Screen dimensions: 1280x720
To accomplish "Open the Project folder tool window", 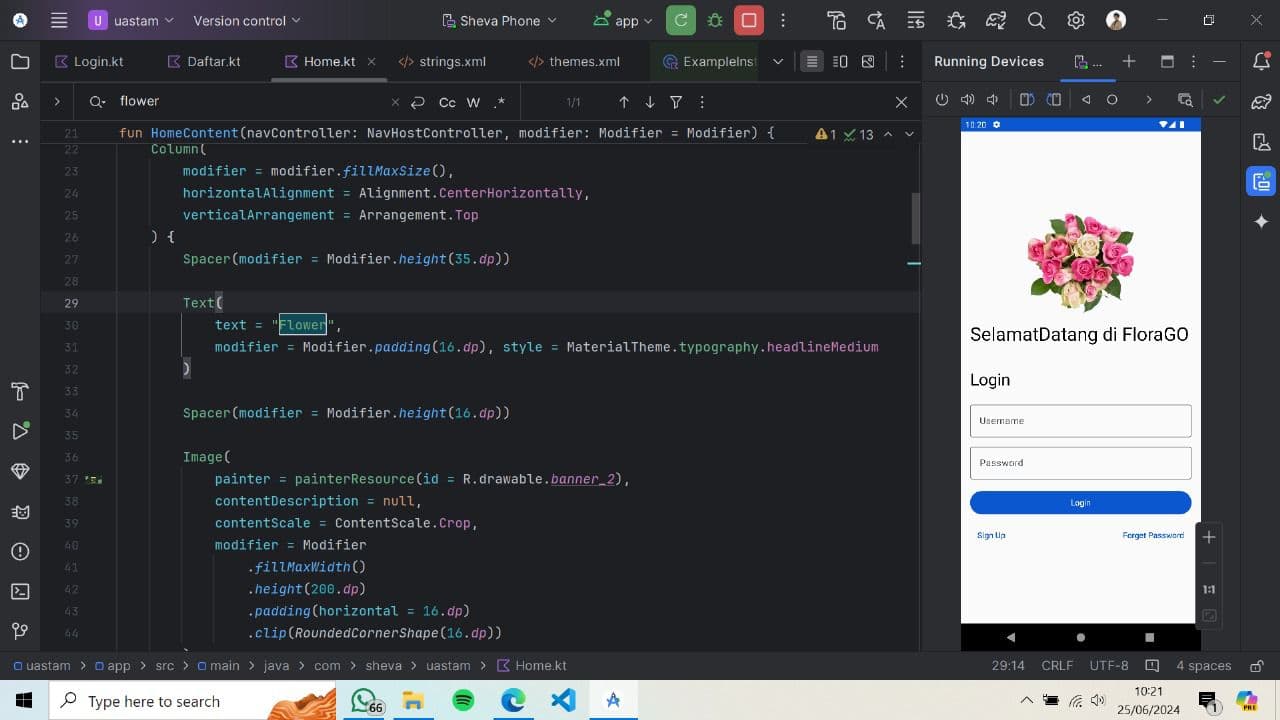I will point(20,62).
